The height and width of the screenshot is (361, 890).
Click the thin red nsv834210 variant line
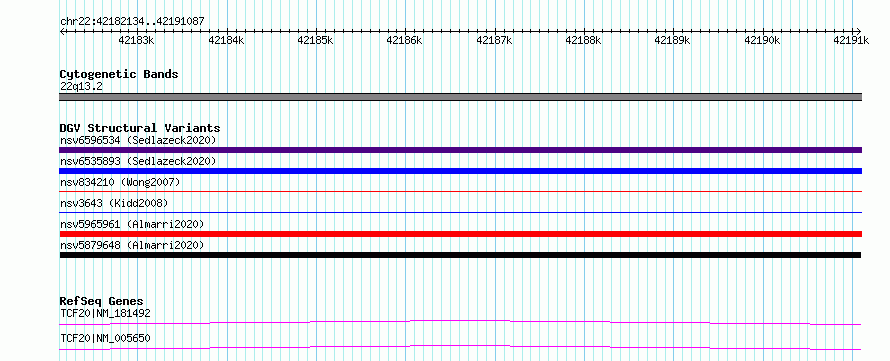pyautogui.click(x=460, y=192)
